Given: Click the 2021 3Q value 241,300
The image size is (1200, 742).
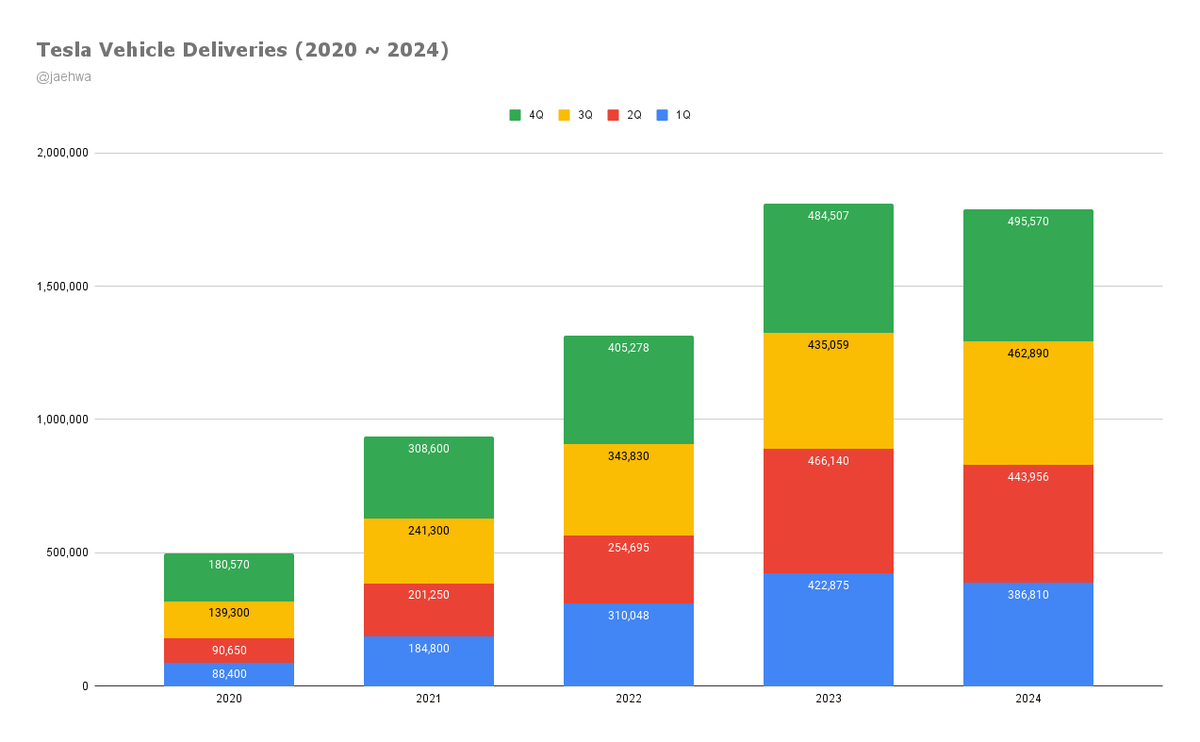Looking at the screenshot, I should click(428, 531).
